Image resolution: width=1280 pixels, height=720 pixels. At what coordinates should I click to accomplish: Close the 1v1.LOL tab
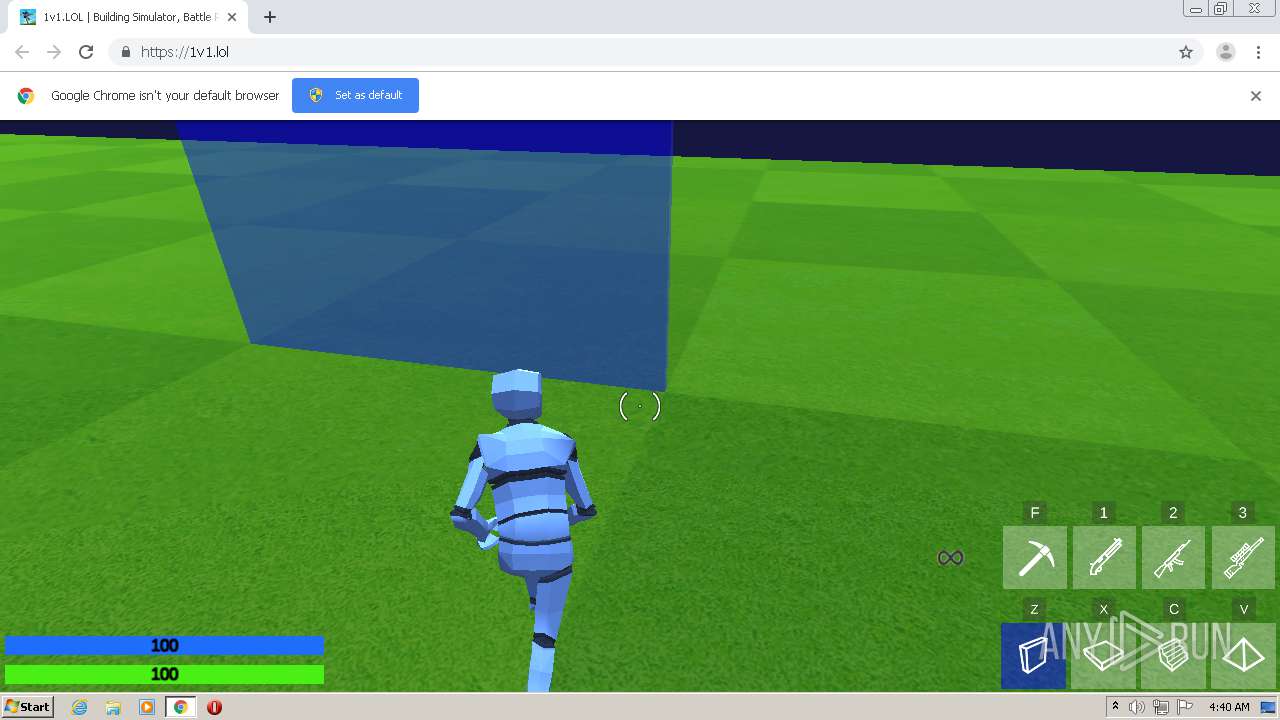[232, 17]
